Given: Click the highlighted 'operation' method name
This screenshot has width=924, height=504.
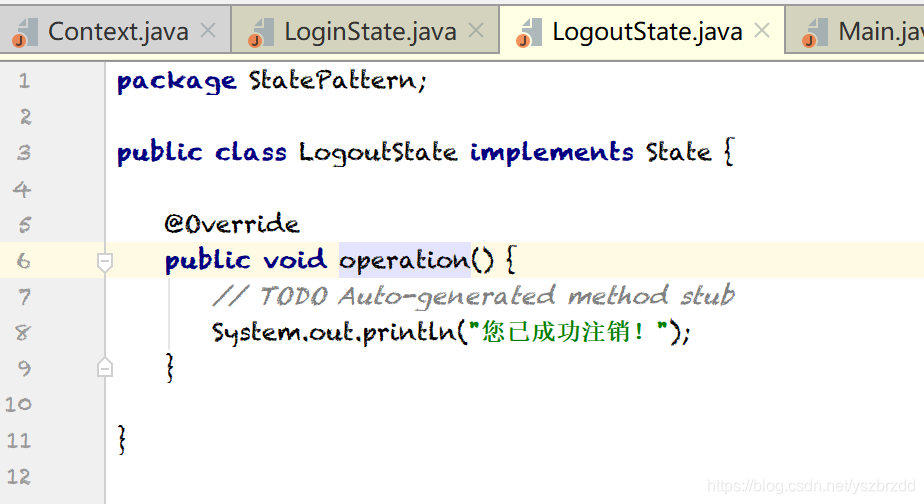Looking at the screenshot, I should point(405,260).
